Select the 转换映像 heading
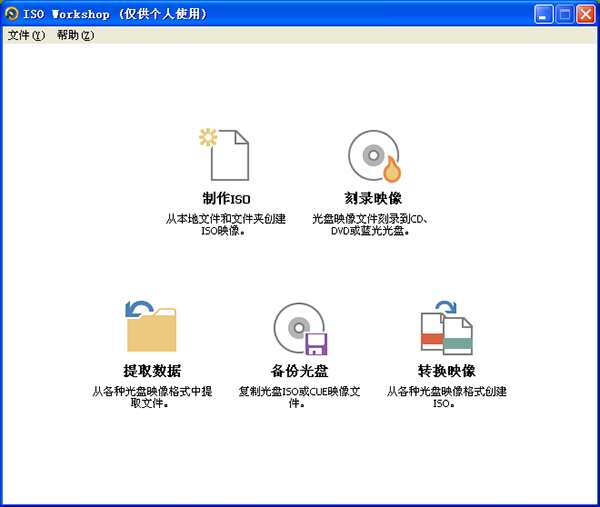The width and height of the screenshot is (600, 507). click(447, 371)
